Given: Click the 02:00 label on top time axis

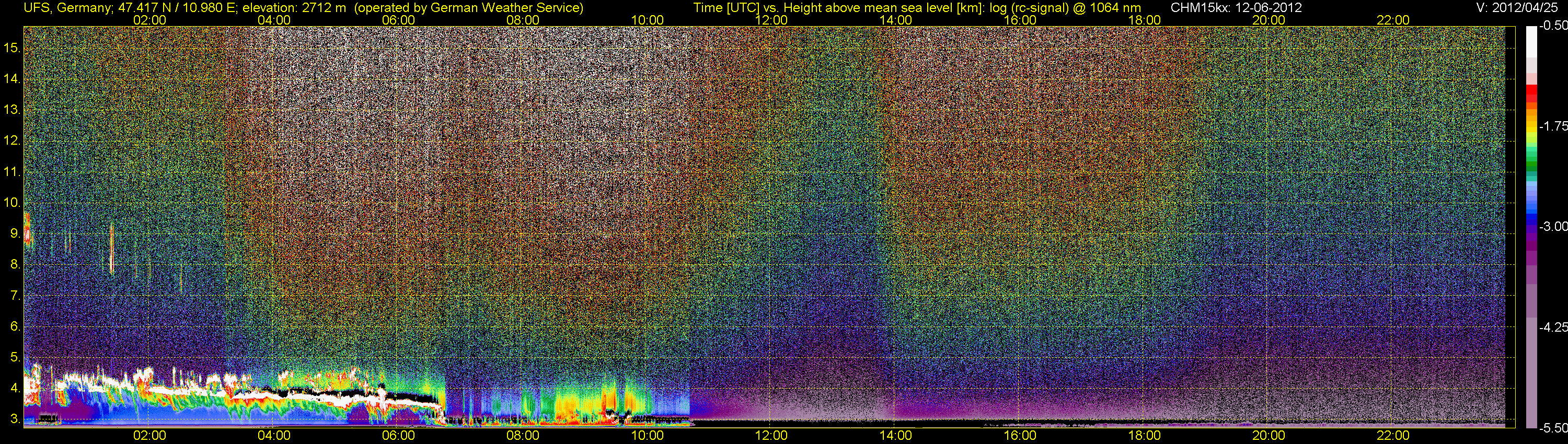Looking at the screenshot, I should pos(149,20).
